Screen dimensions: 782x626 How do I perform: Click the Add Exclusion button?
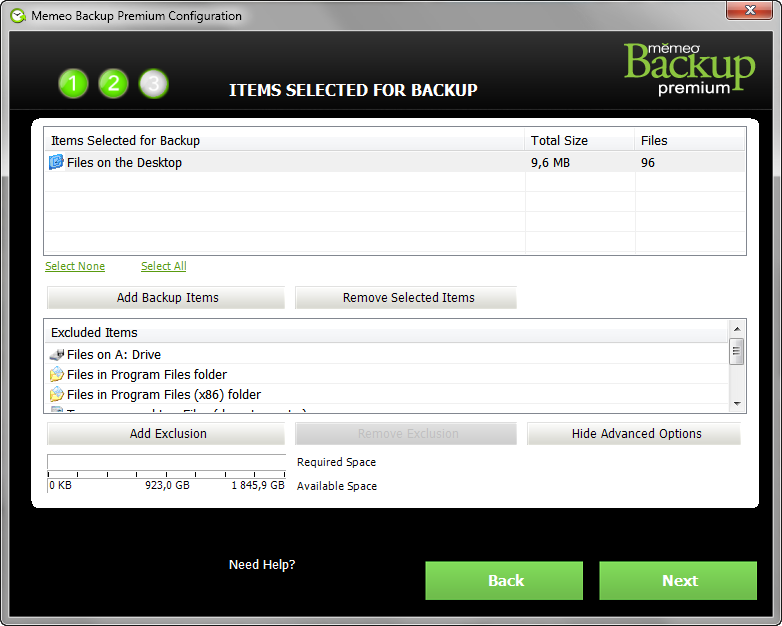(166, 433)
